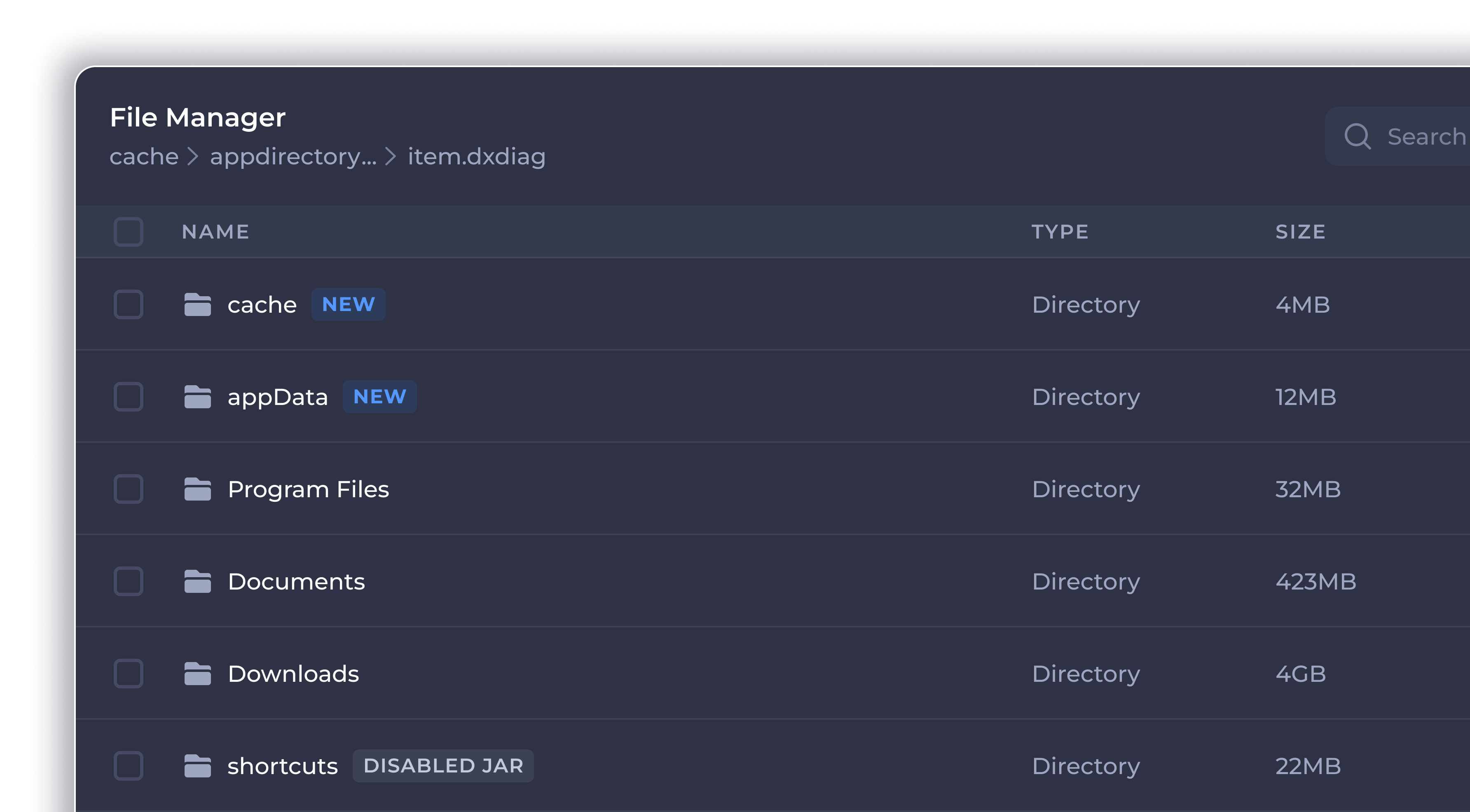The image size is (1470, 812).
Task: Click the cache folder icon
Action: (x=198, y=304)
